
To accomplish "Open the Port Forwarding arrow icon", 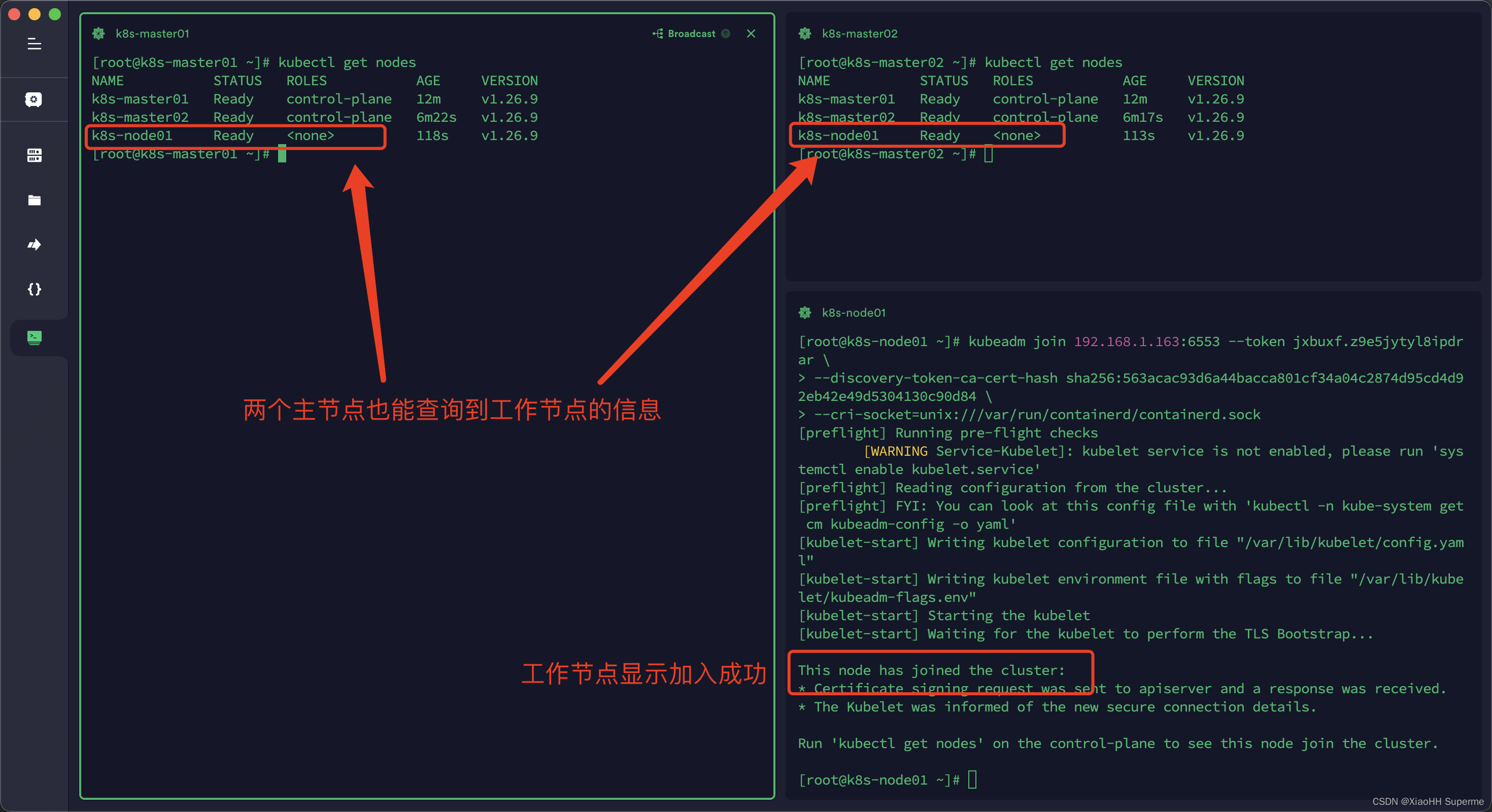I will [x=34, y=245].
